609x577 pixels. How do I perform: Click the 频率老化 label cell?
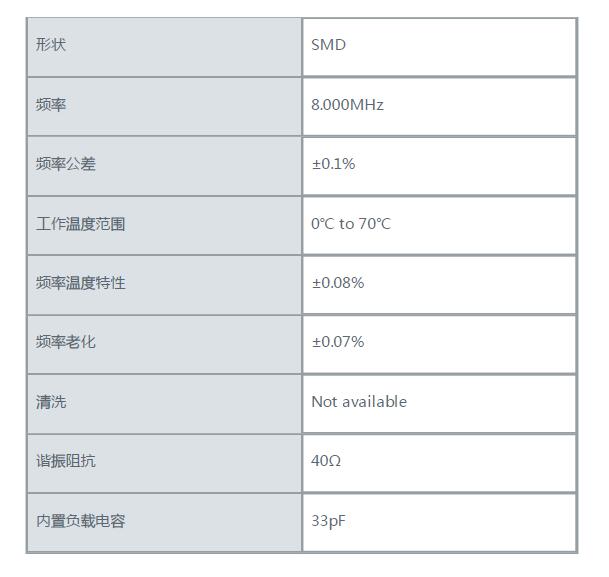pyautogui.click(x=66, y=342)
